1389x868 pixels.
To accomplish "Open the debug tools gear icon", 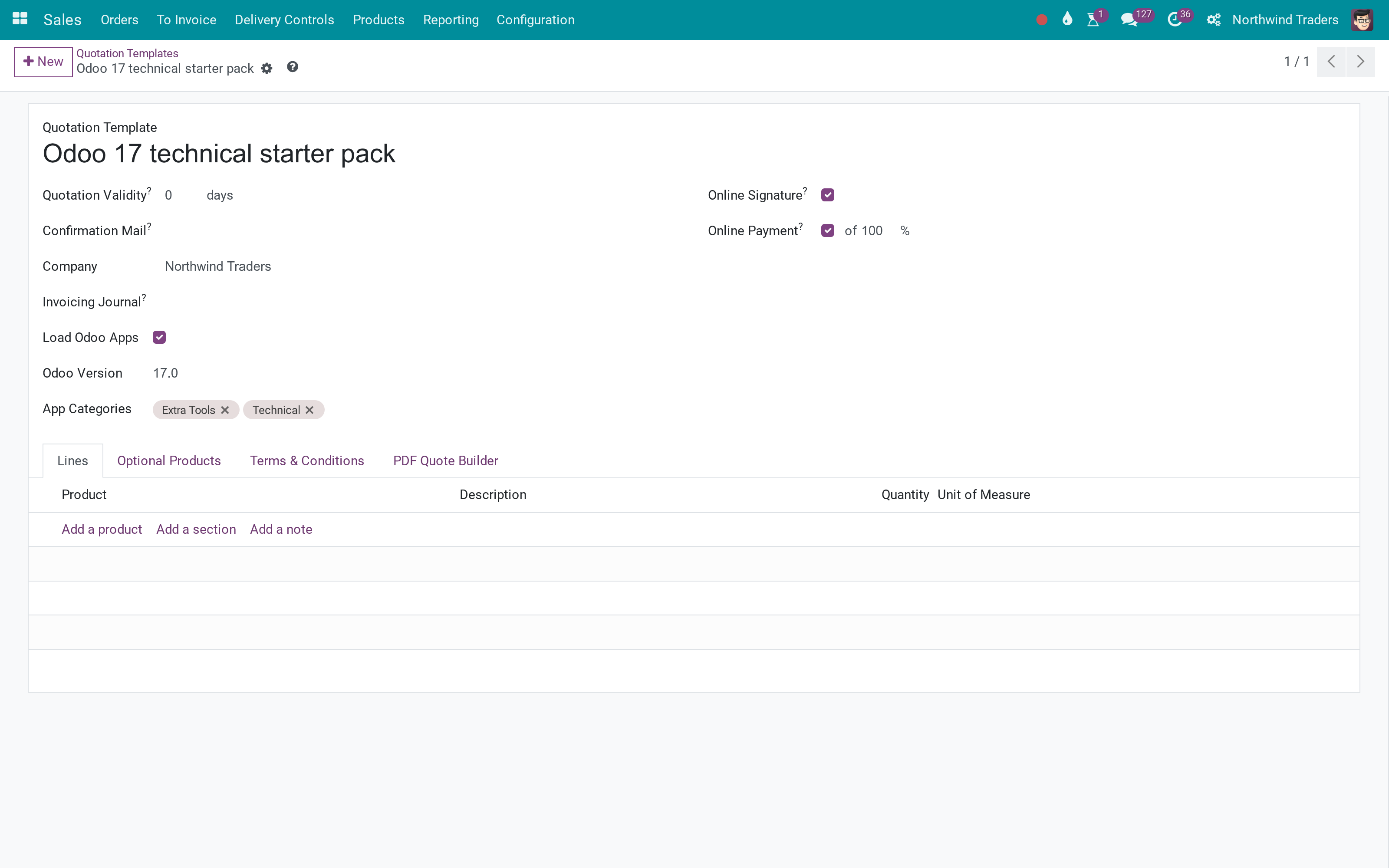I will tap(1213, 20).
